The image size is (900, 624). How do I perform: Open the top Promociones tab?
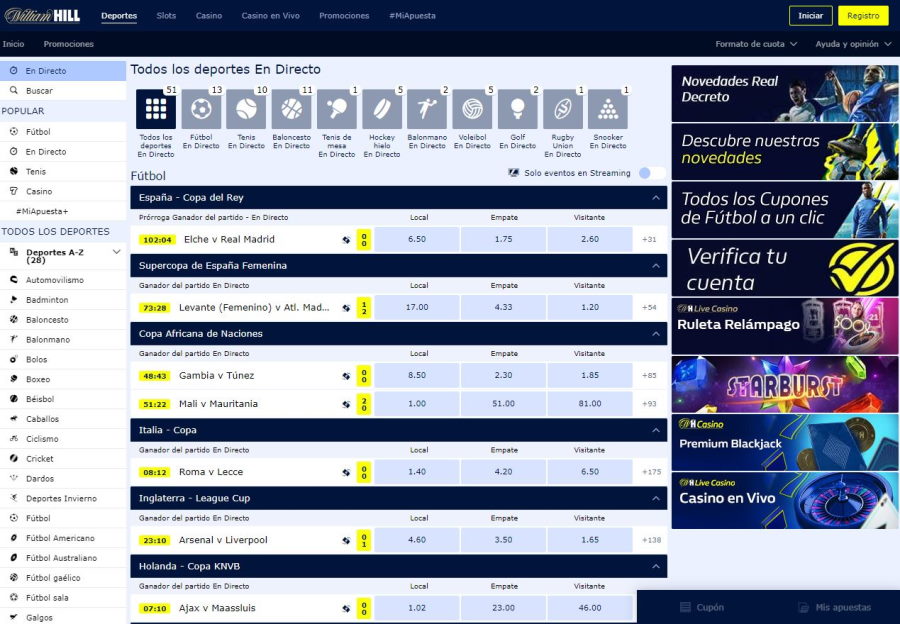[x=344, y=16]
